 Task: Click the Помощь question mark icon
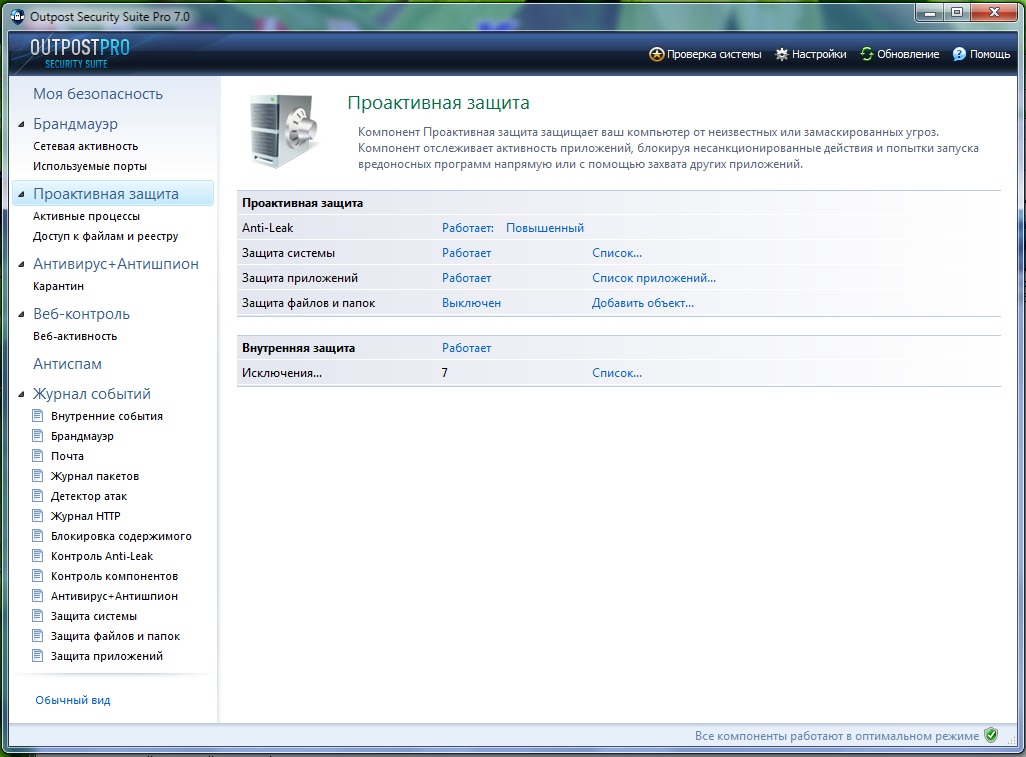pos(959,54)
